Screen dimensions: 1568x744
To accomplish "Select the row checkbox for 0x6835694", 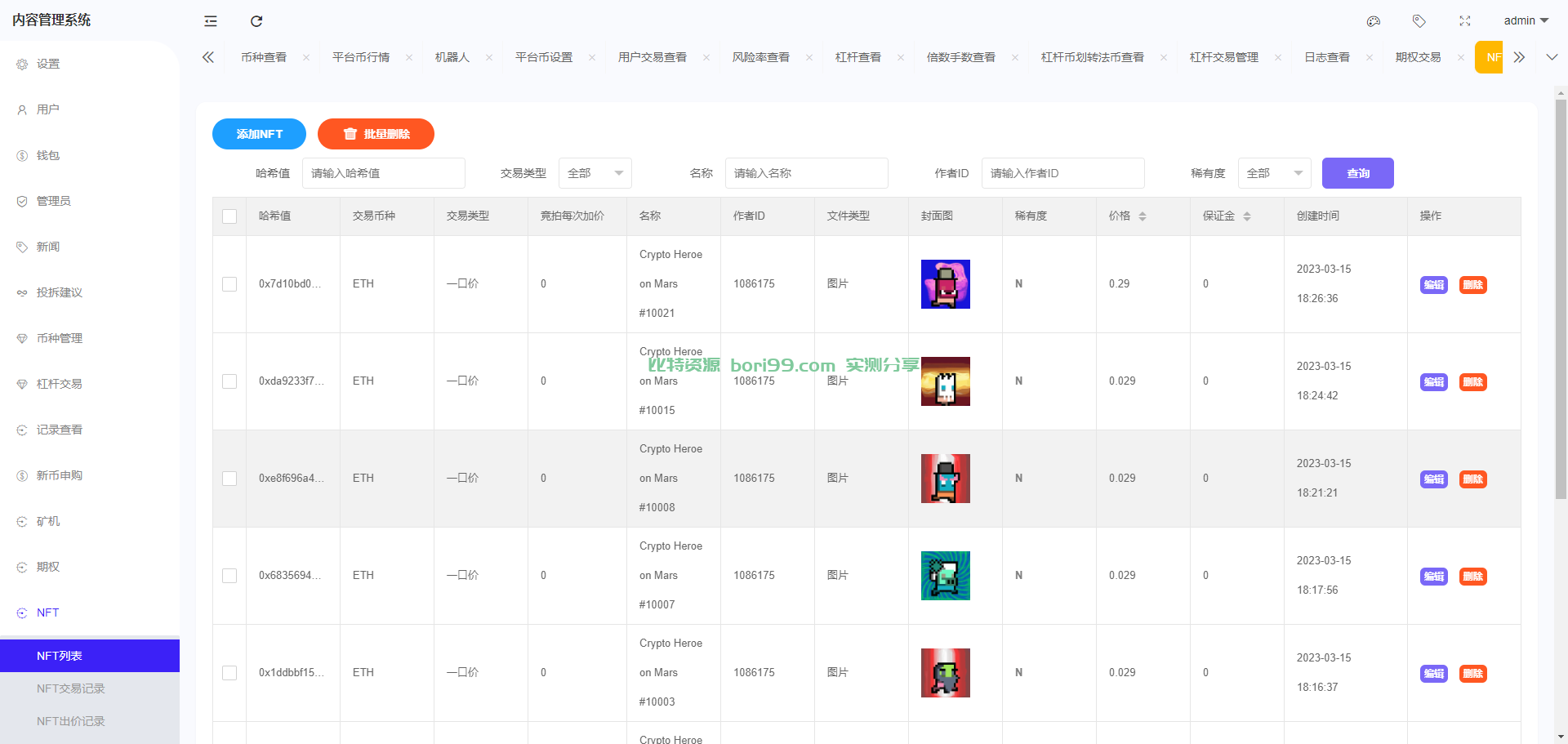I will (x=229, y=576).
